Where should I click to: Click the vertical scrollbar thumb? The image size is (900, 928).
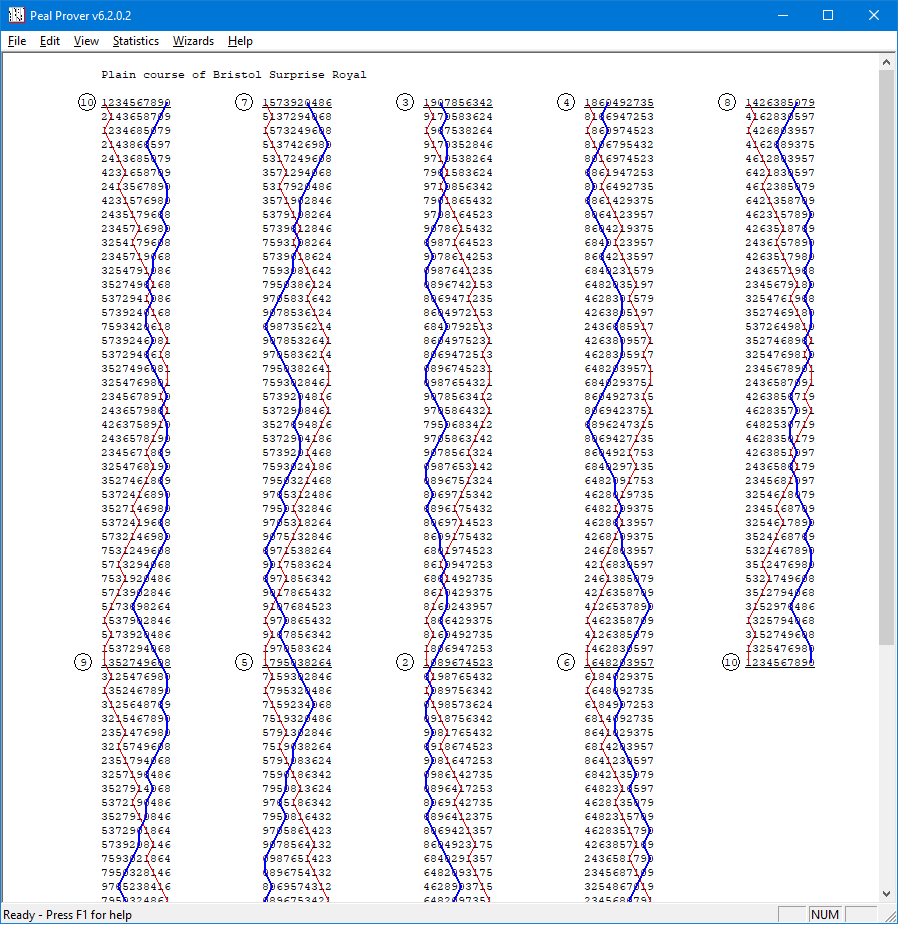click(886, 357)
